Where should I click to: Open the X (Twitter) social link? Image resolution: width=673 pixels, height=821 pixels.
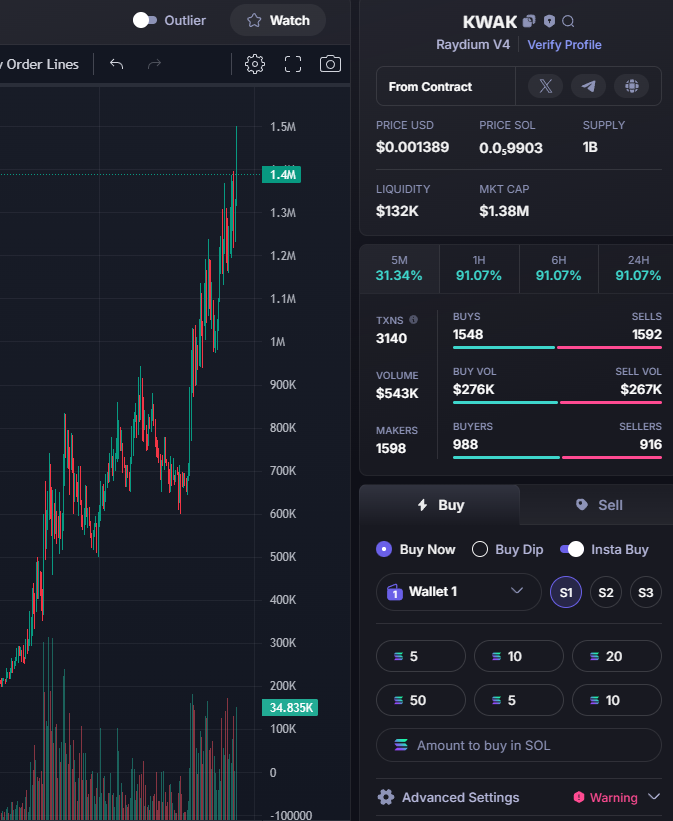545,86
